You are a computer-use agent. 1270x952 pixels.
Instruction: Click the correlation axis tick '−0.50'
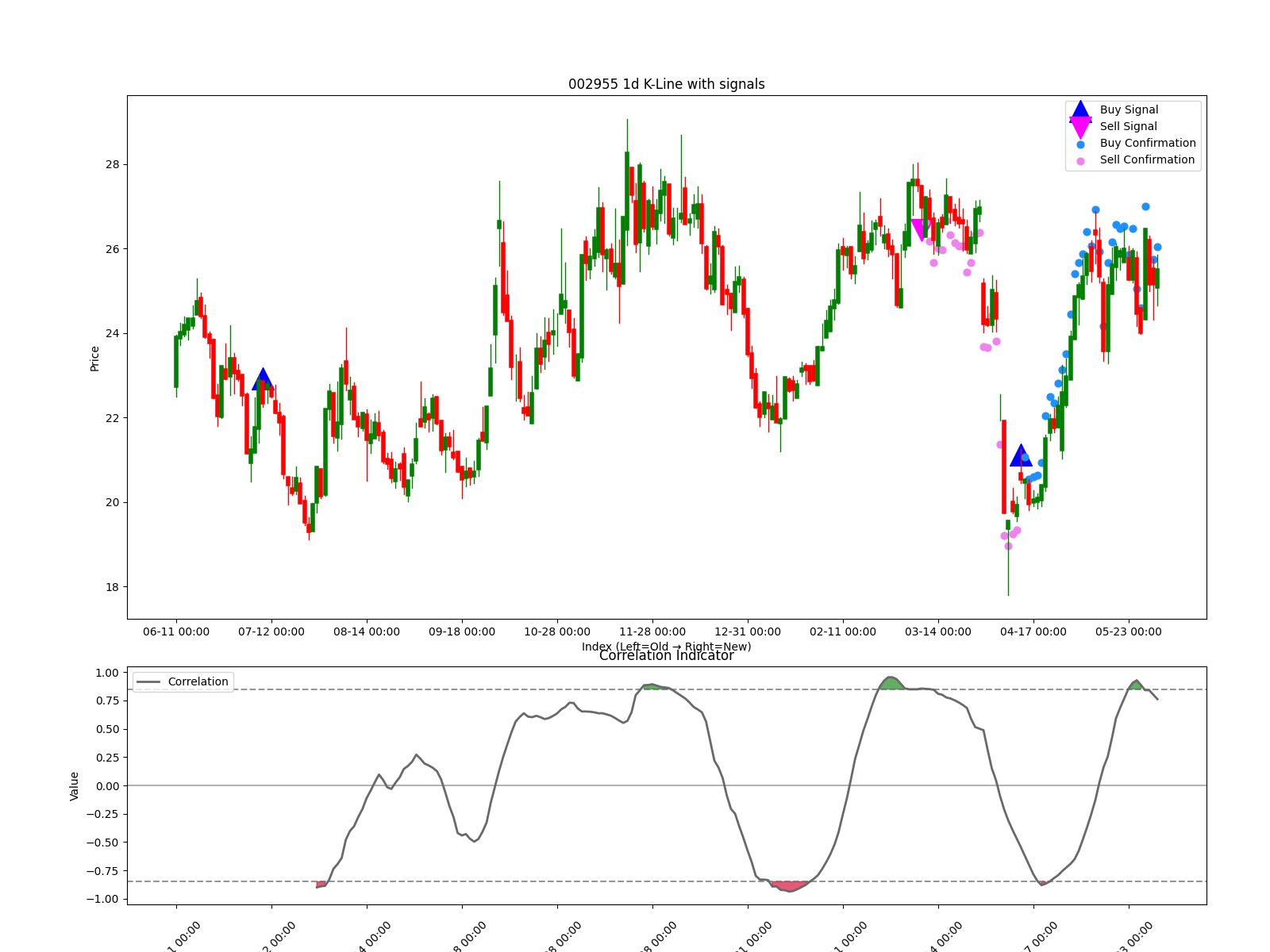pos(102,843)
